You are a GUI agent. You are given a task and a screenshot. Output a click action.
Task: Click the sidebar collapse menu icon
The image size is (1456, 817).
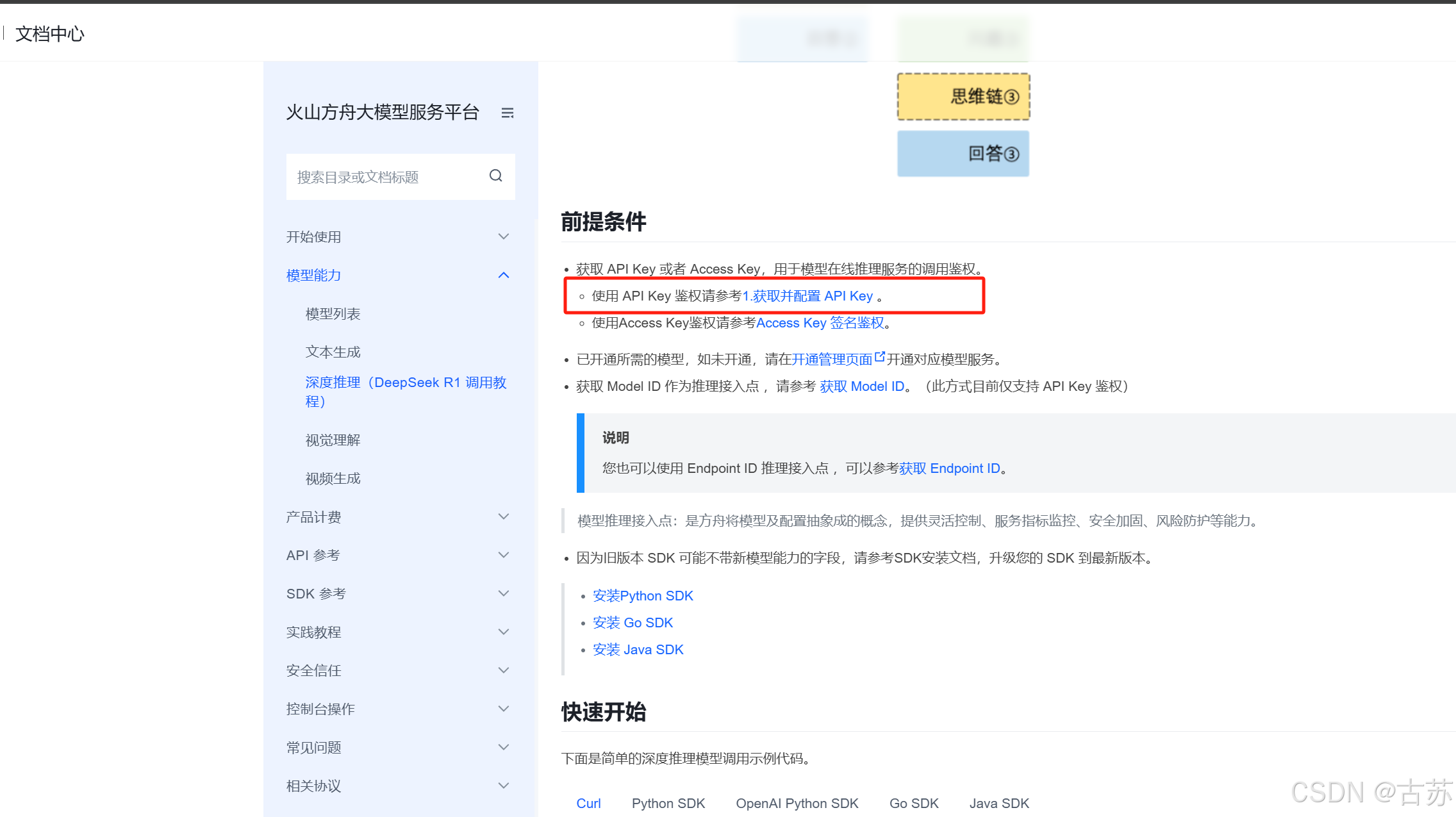pos(507,113)
